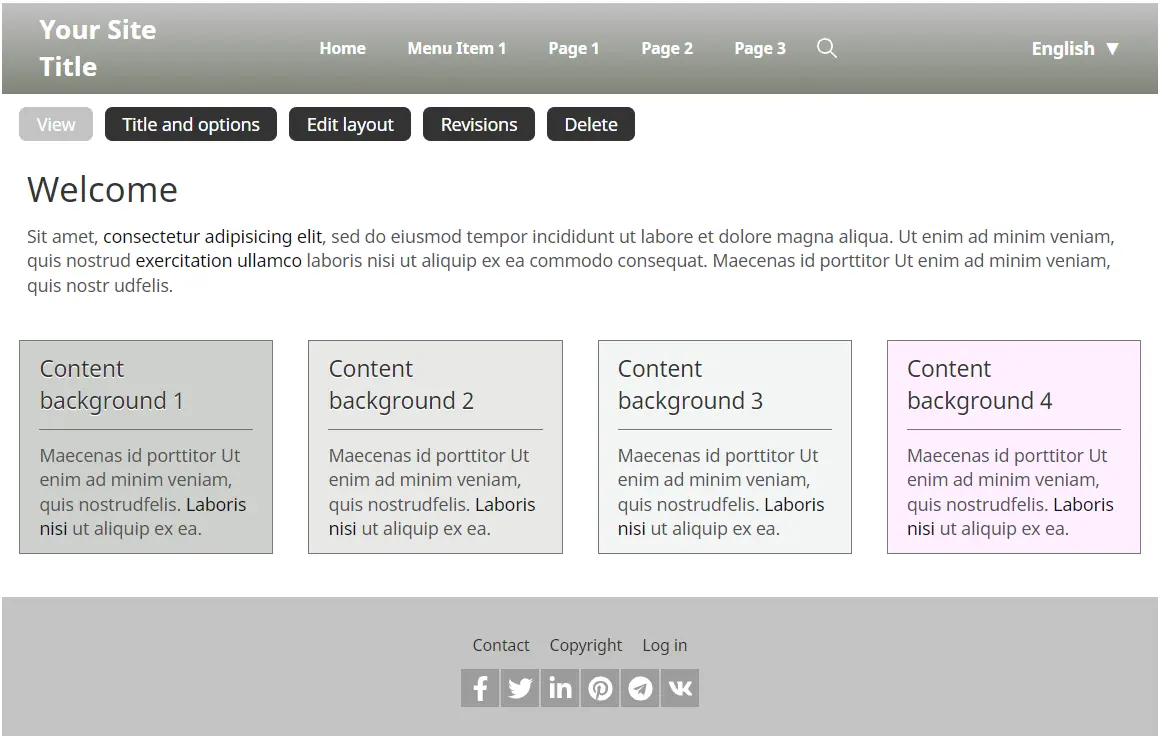Open the Title and options tab
This screenshot has width=1160, height=737.
(x=191, y=125)
